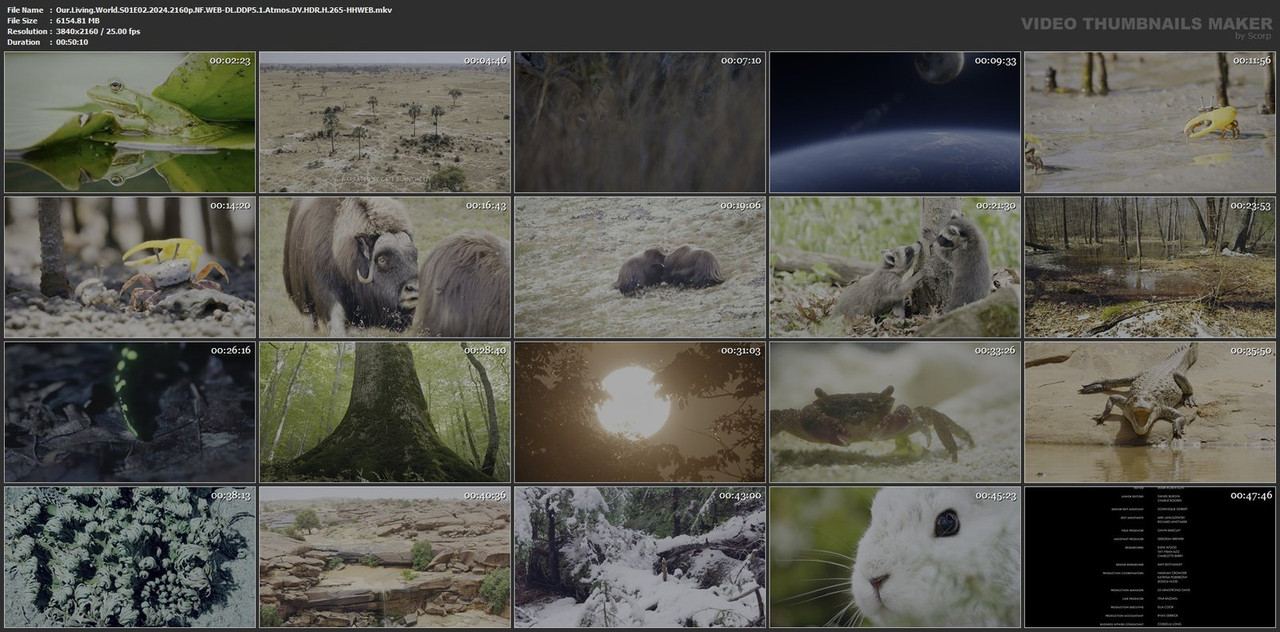This screenshot has height=632, width=1280.
Task: Select the snowy forest thumbnail at 00:43:00
Action: (x=640, y=557)
